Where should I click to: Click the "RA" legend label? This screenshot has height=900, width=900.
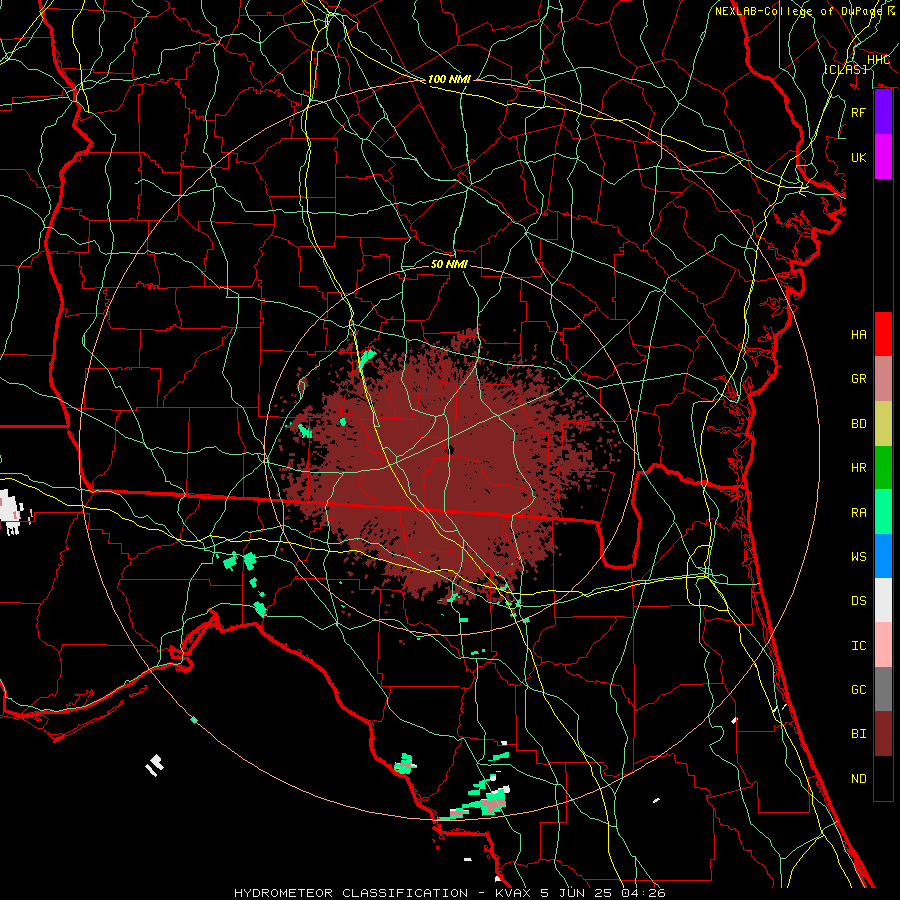pos(859,513)
